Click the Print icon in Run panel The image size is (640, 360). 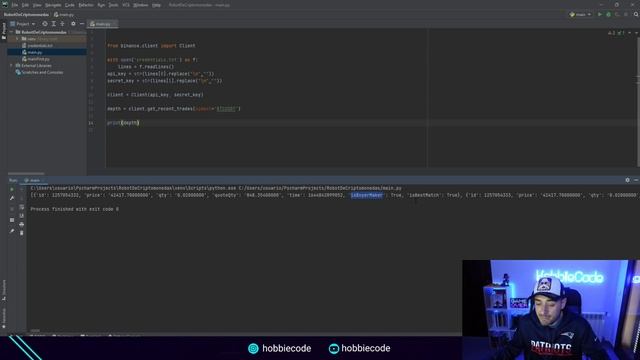pyautogui.click(x=22, y=224)
